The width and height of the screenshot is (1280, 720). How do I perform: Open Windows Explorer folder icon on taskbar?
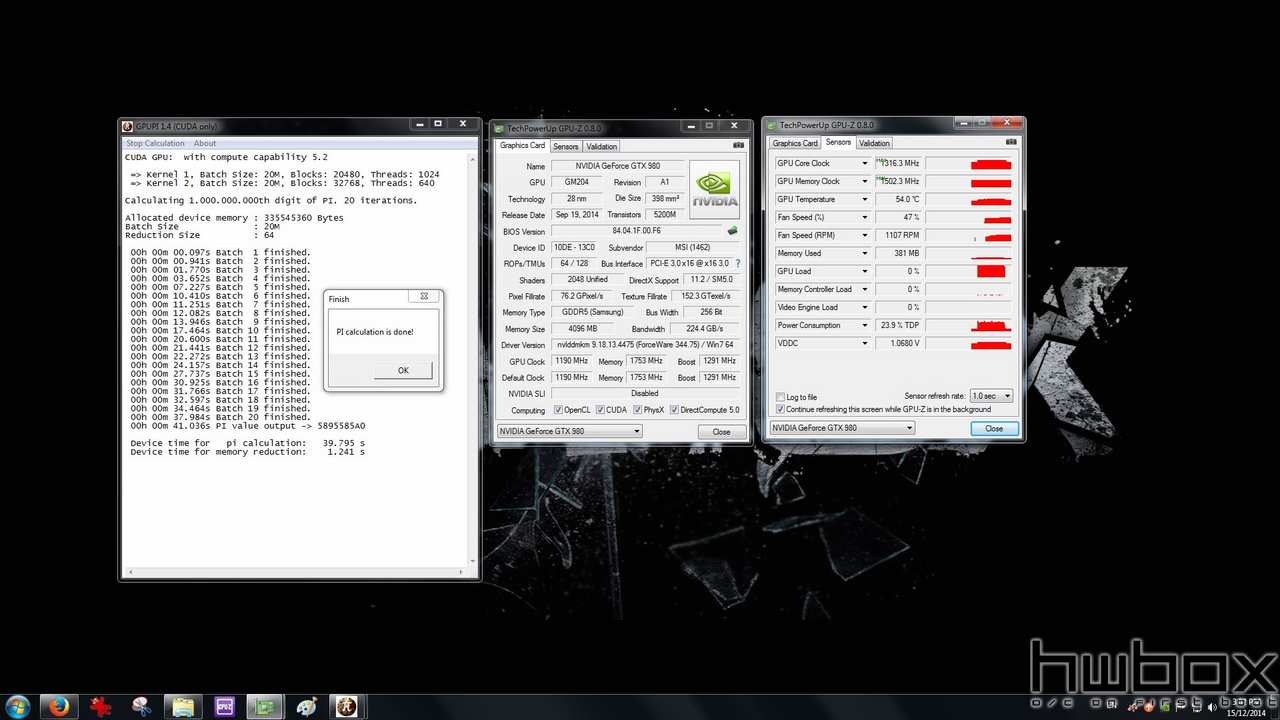pos(183,706)
